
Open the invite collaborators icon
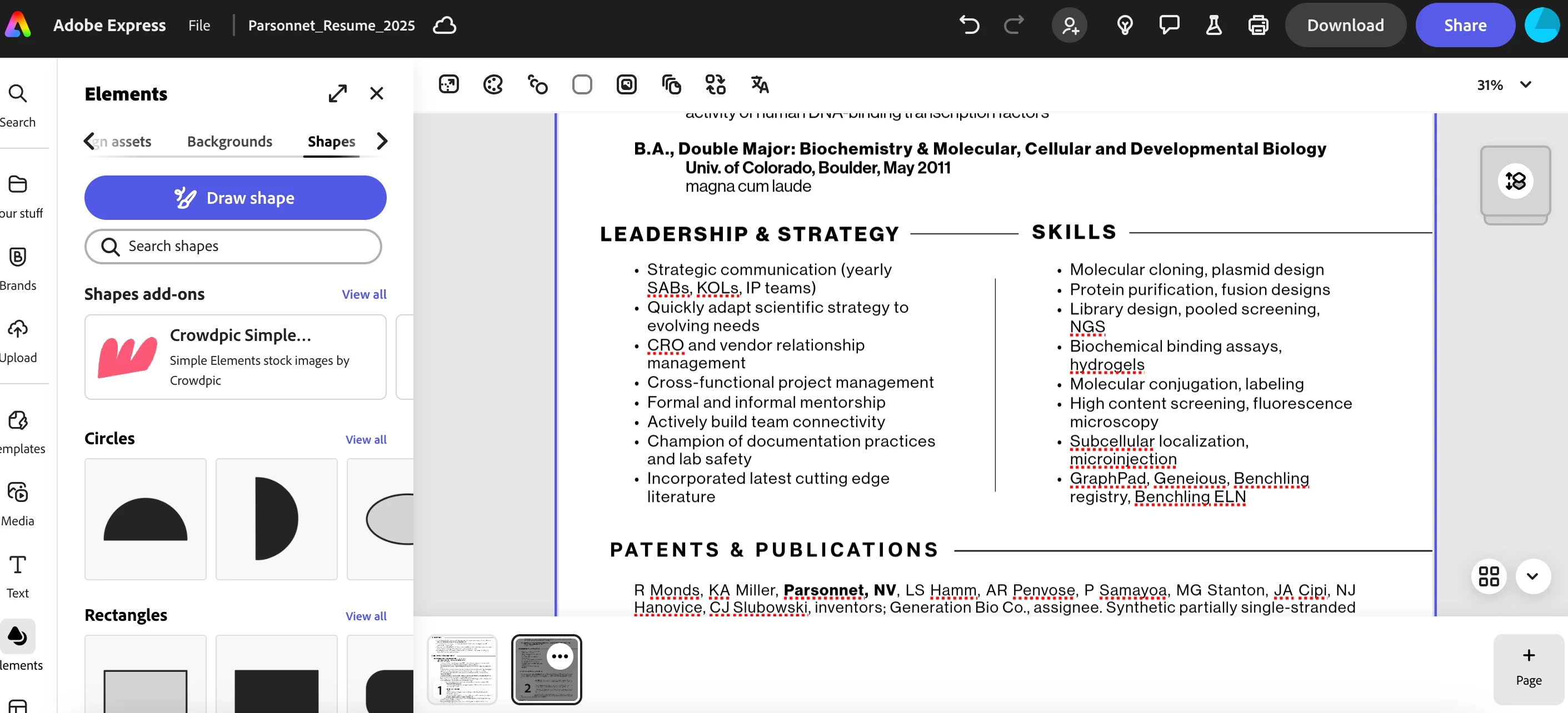coord(1070,26)
